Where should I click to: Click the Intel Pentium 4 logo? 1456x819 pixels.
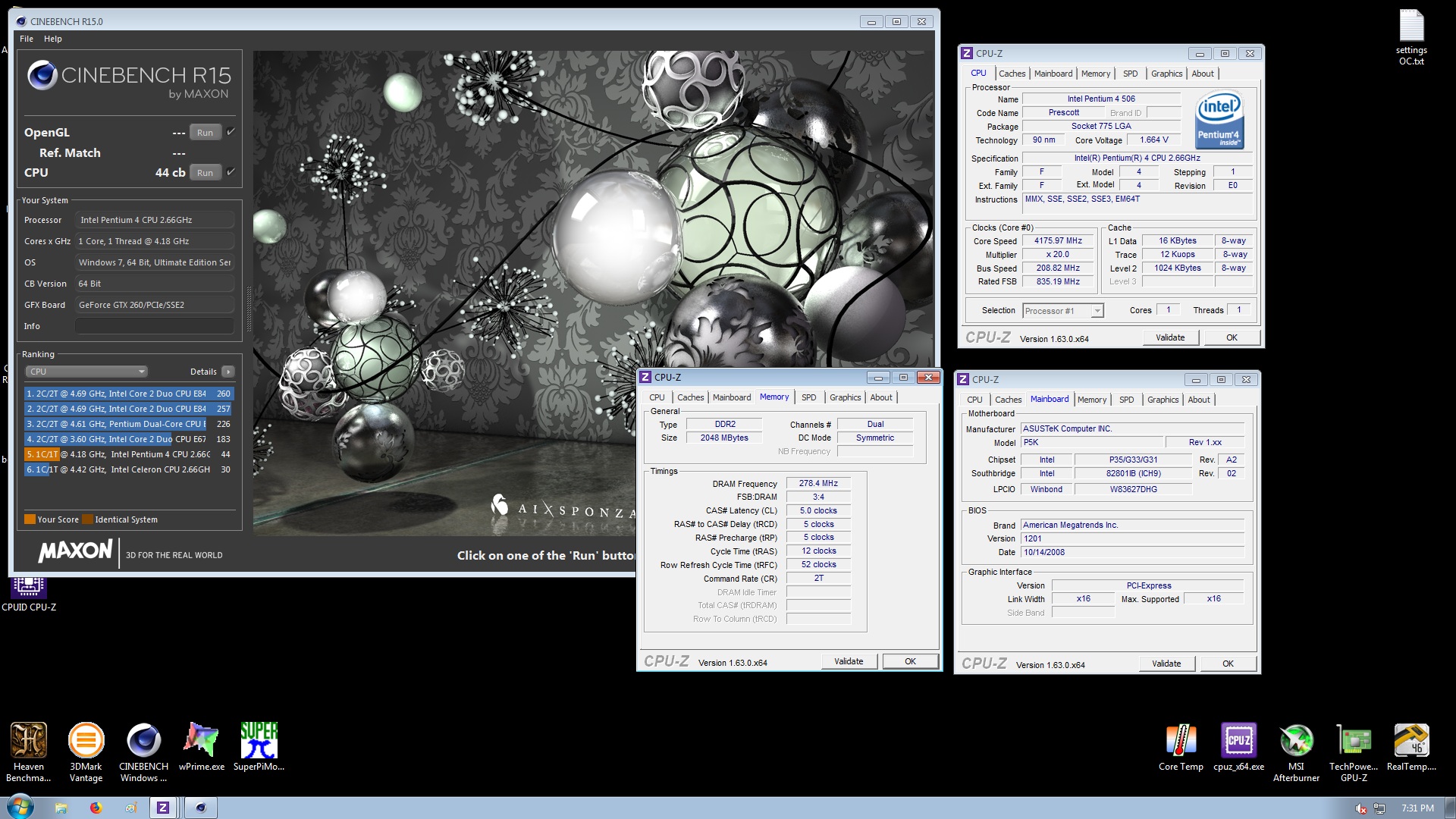1219,120
